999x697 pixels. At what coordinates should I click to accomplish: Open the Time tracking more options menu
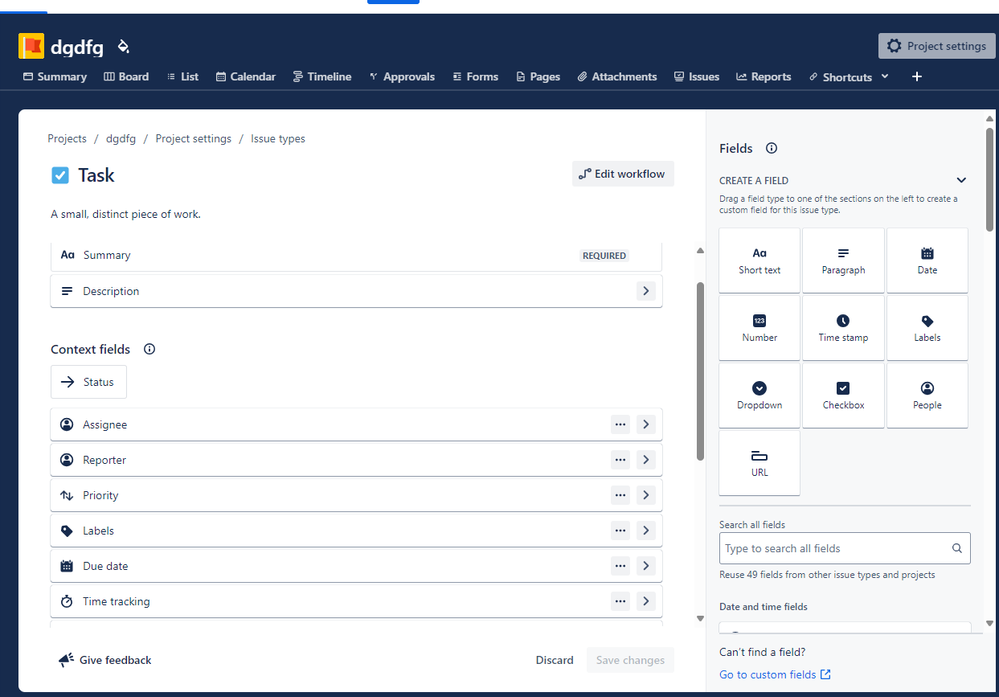pos(620,601)
